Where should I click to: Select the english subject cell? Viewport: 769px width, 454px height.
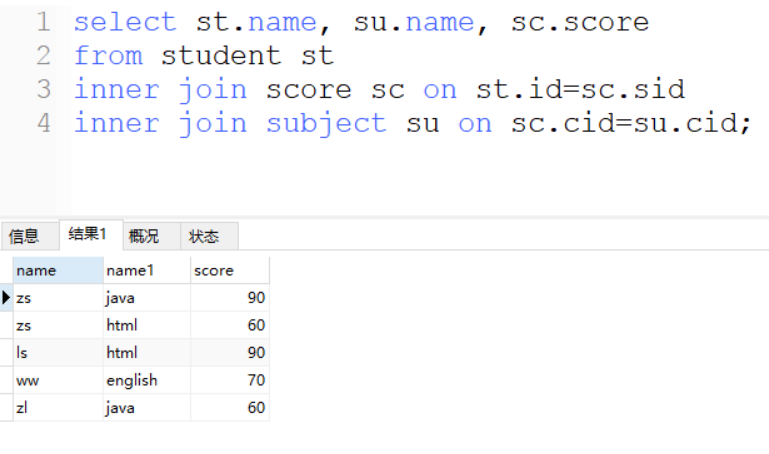(x=147, y=380)
